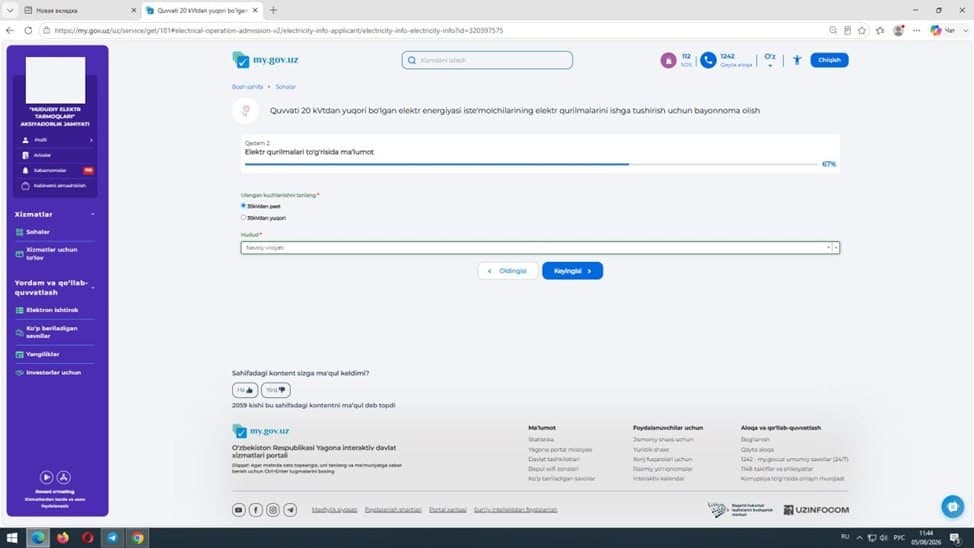The image size is (974, 548).
Task: Open Elektron ishtirok sidebar item
Action: pos(52,310)
